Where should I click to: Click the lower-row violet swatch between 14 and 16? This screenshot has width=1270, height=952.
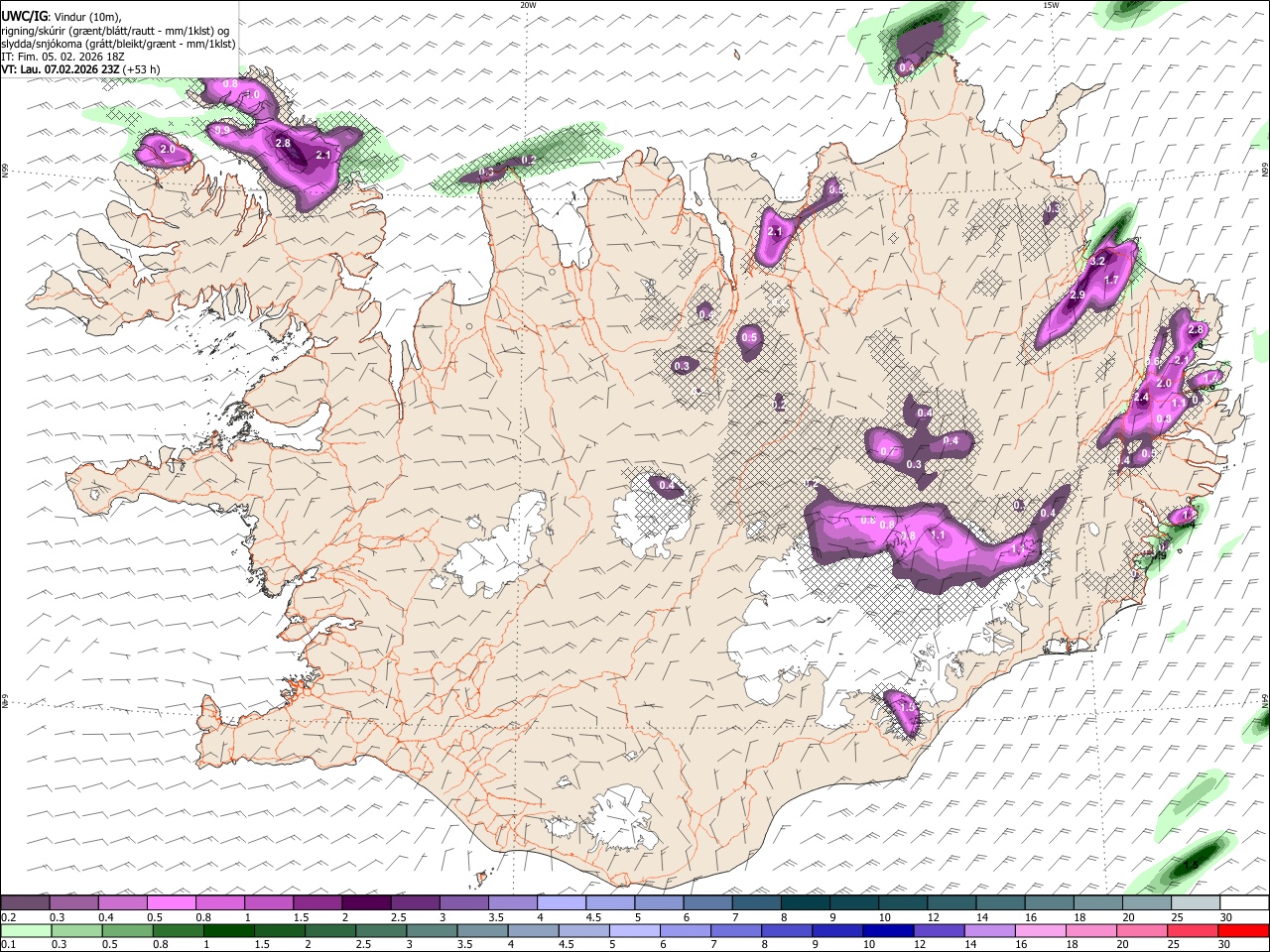(x=988, y=930)
